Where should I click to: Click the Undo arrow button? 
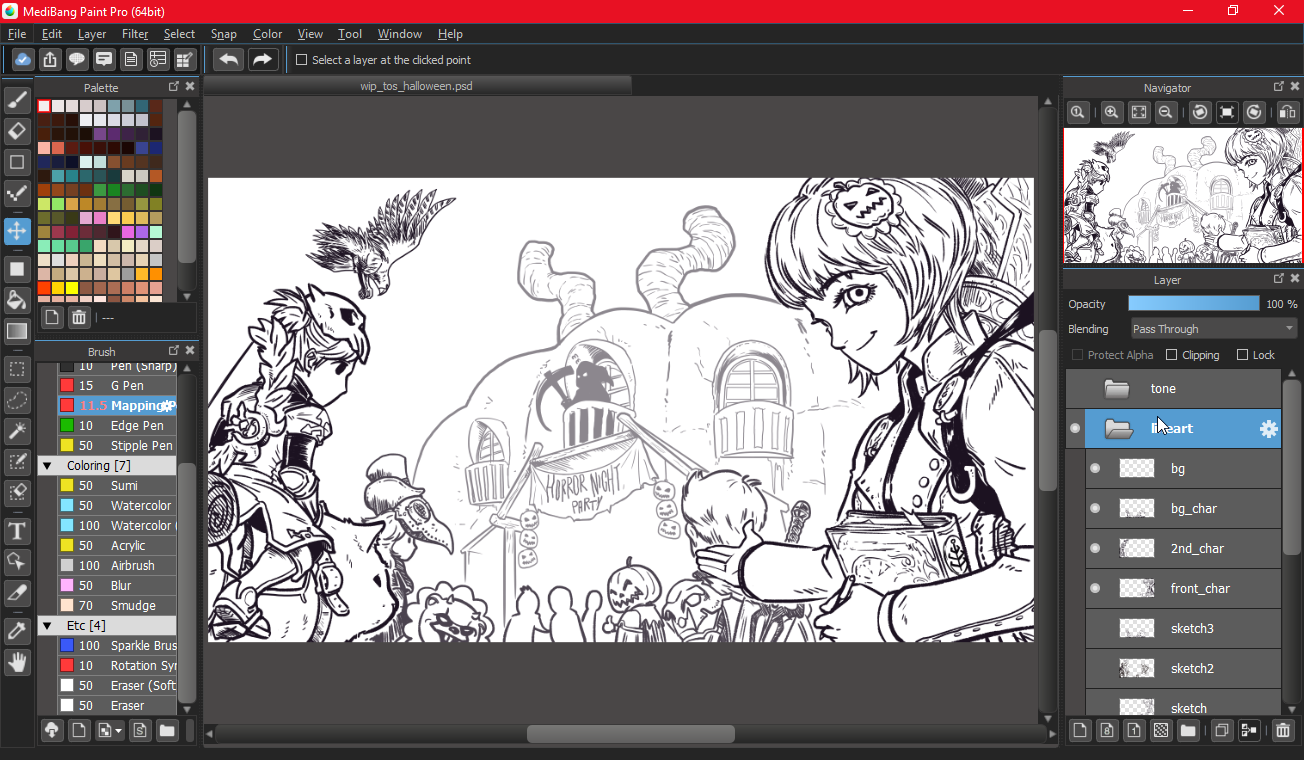point(228,60)
